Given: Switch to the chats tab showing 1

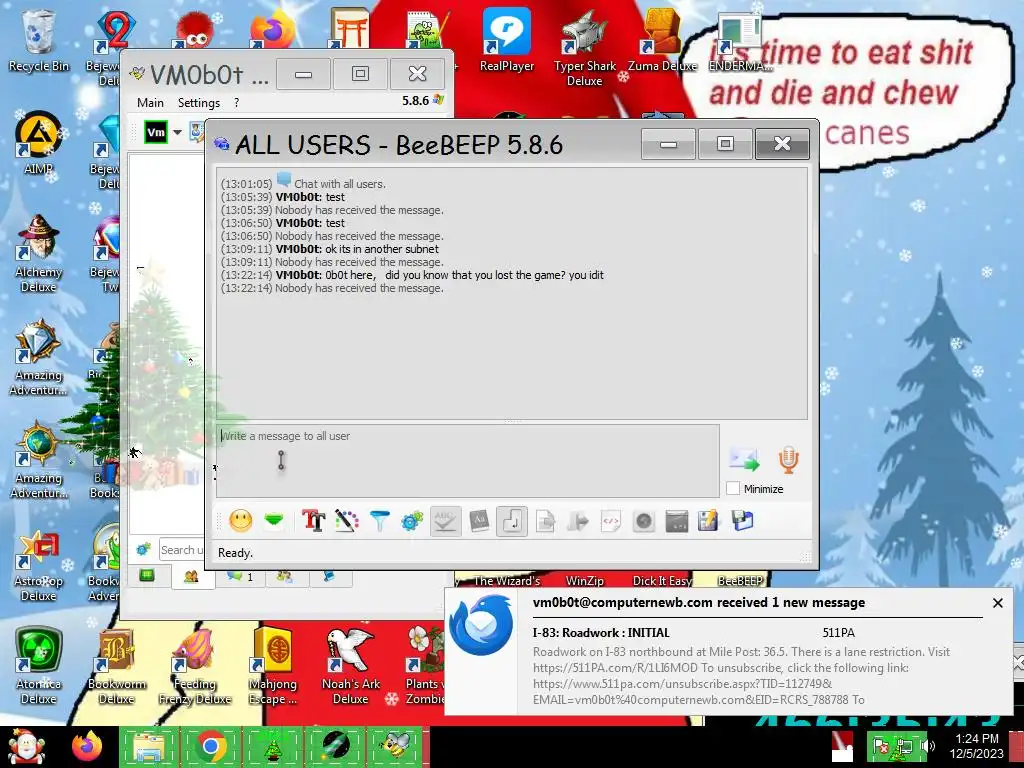Looking at the screenshot, I should pyautogui.click(x=239, y=577).
